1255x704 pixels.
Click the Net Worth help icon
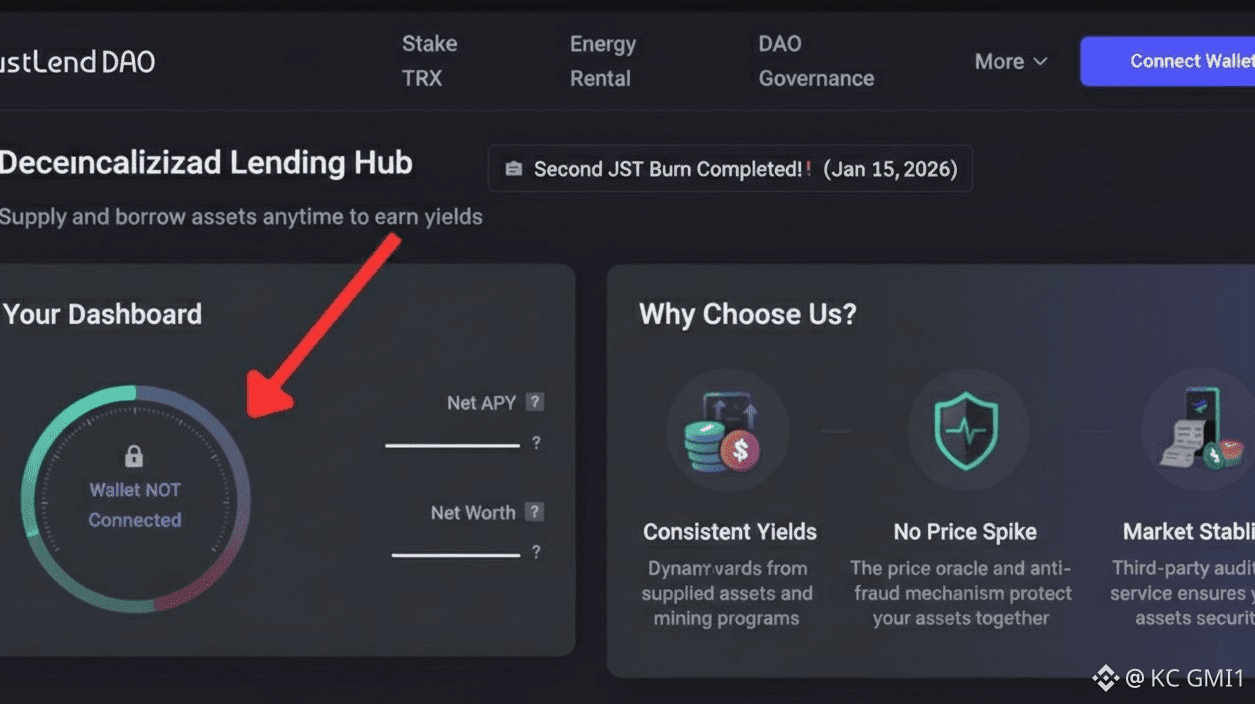pos(535,512)
